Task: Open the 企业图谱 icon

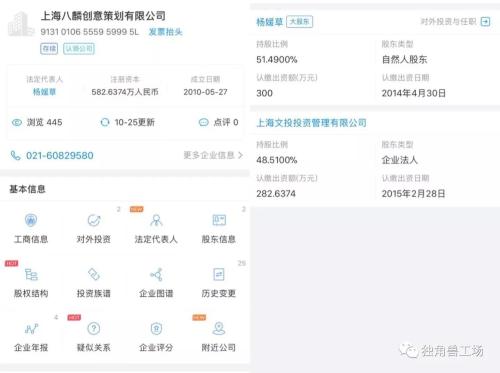Action: pos(156,275)
